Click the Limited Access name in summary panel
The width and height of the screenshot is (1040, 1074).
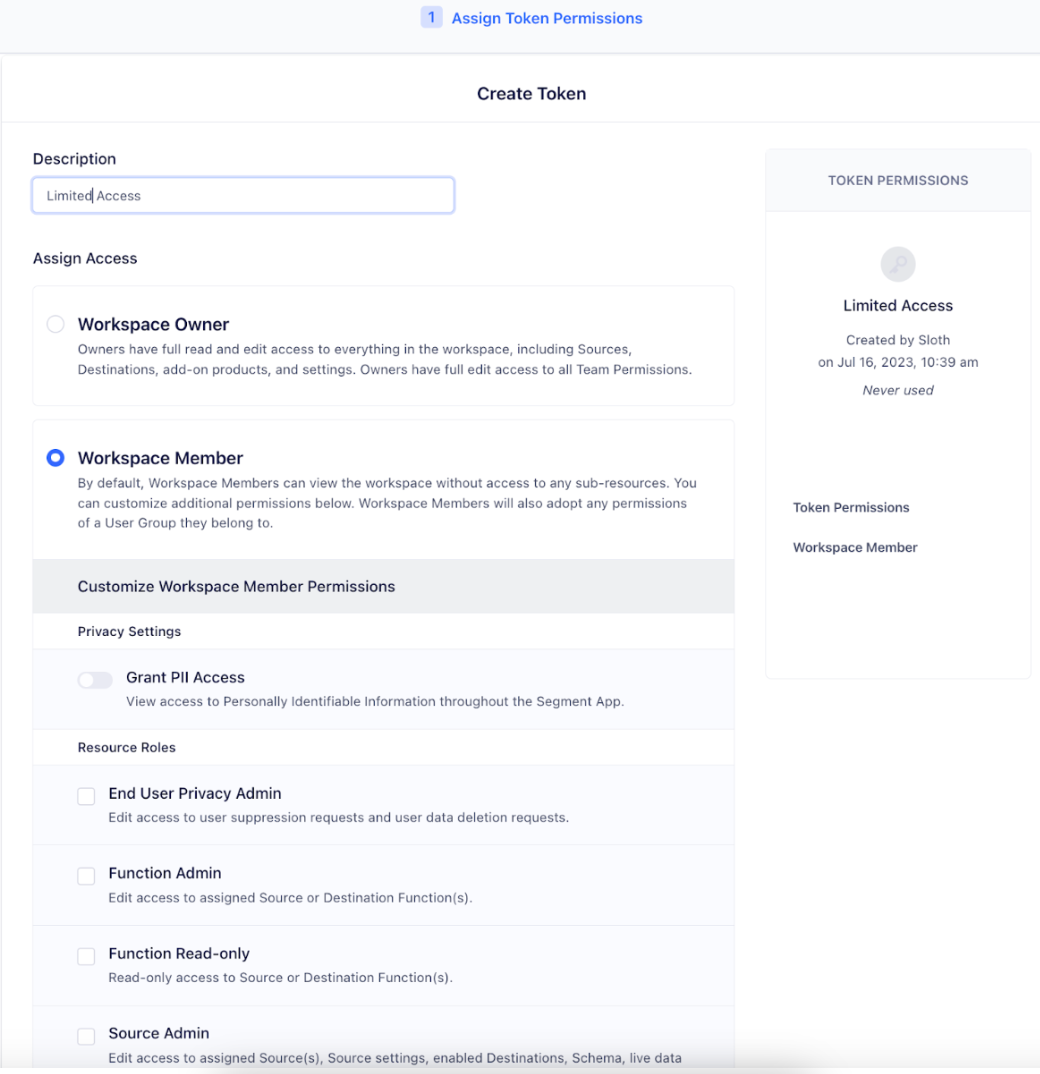(897, 305)
